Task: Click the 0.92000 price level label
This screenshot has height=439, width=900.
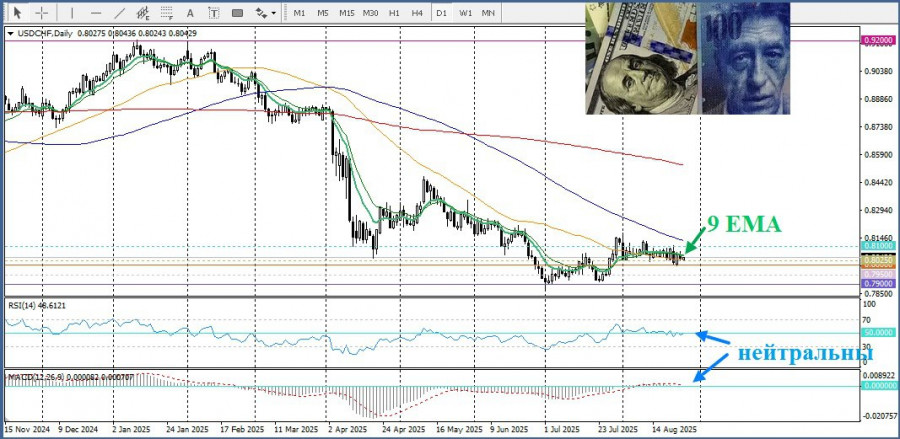Action: (878, 40)
